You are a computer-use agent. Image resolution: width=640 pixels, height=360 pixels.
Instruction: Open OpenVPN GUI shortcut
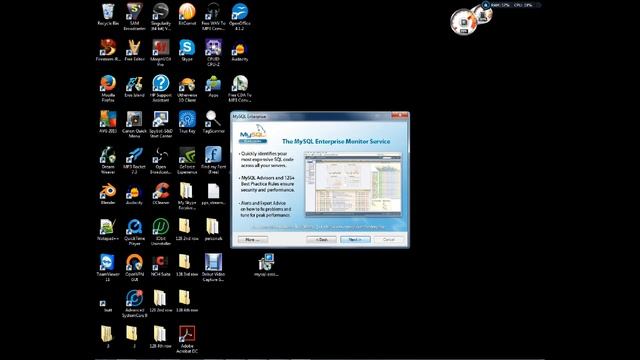tap(134, 267)
